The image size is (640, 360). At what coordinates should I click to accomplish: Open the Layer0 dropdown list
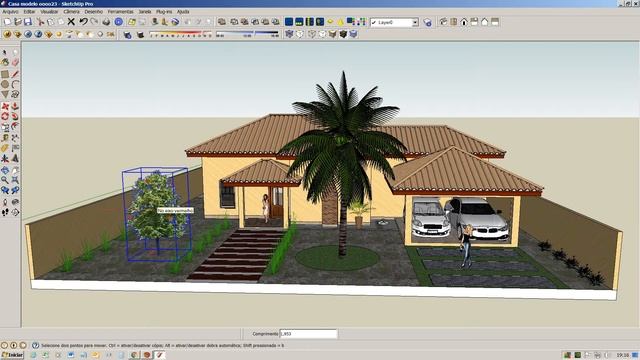pos(415,22)
